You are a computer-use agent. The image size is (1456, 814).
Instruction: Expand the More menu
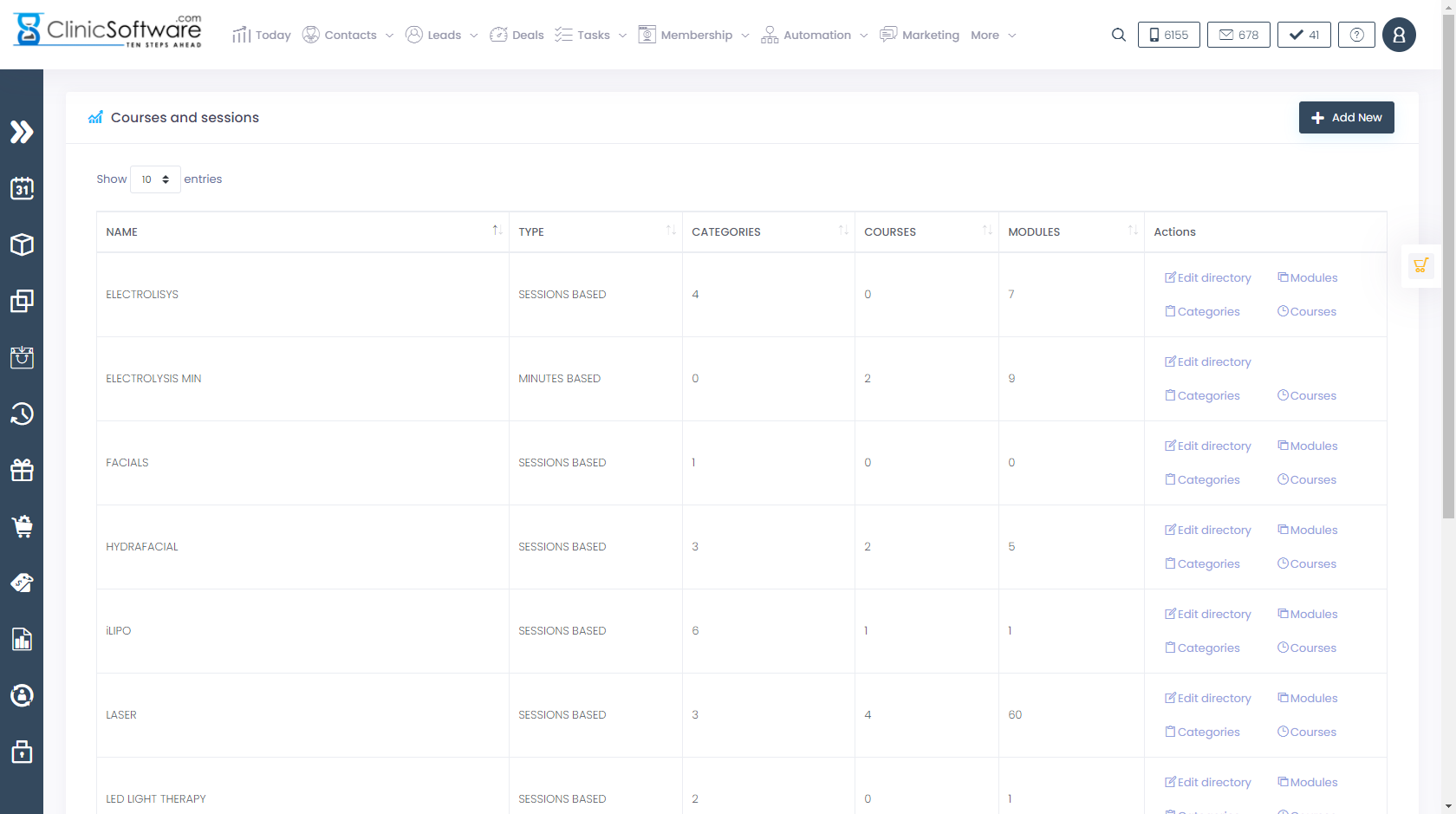click(x=993, y=35)
